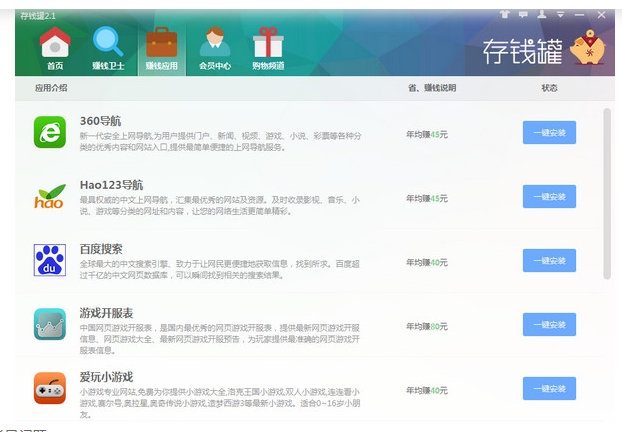This screenshot has height=432, width=622.
Task: Click the skin (t-shirt) icon in title bar
Action: click(504, 15)
